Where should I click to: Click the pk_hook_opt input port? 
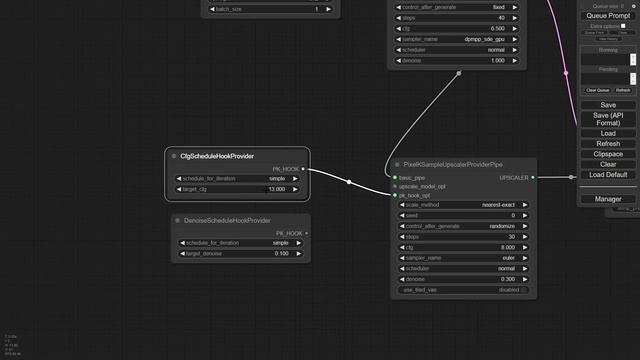[x=395, y=196]
